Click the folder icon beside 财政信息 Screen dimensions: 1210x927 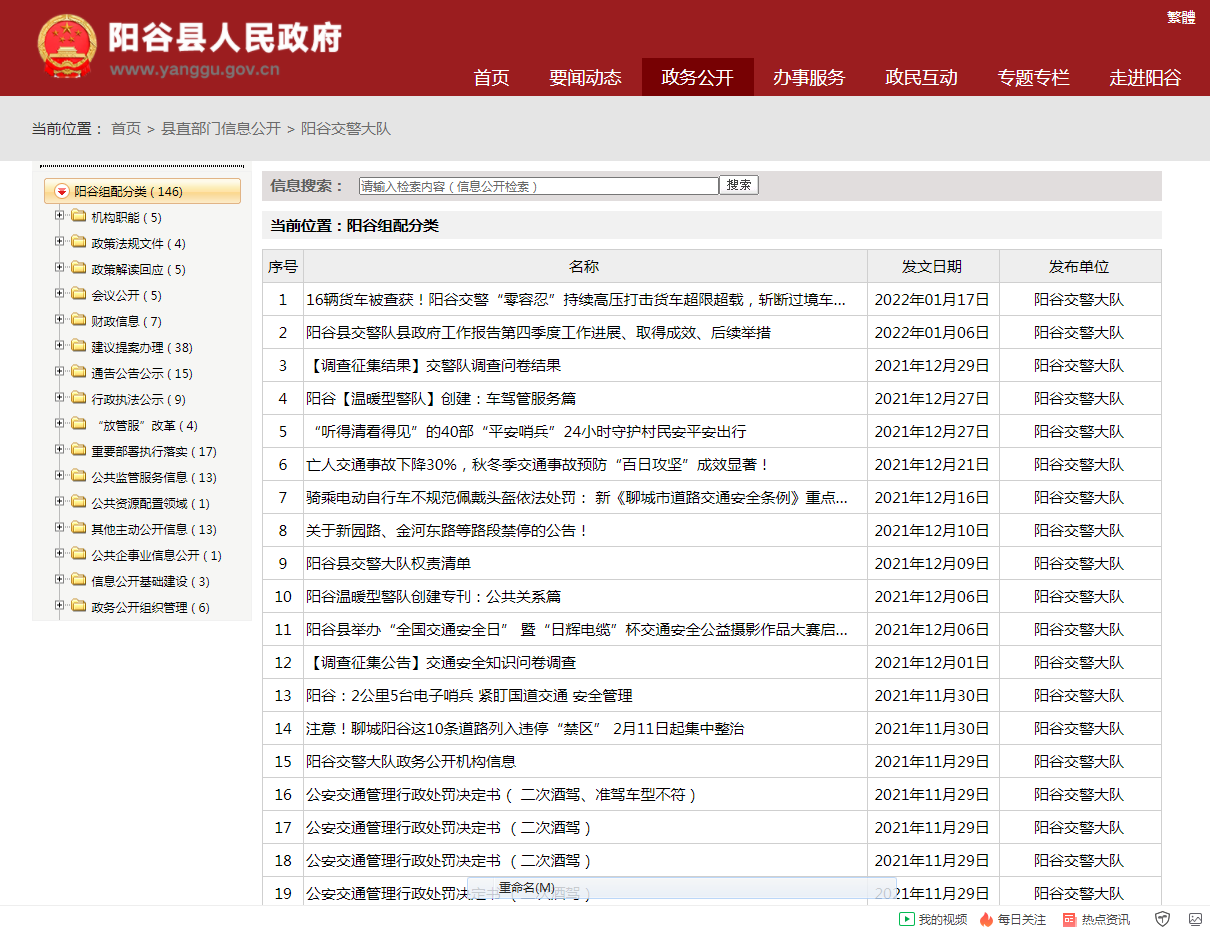point(78,321)
